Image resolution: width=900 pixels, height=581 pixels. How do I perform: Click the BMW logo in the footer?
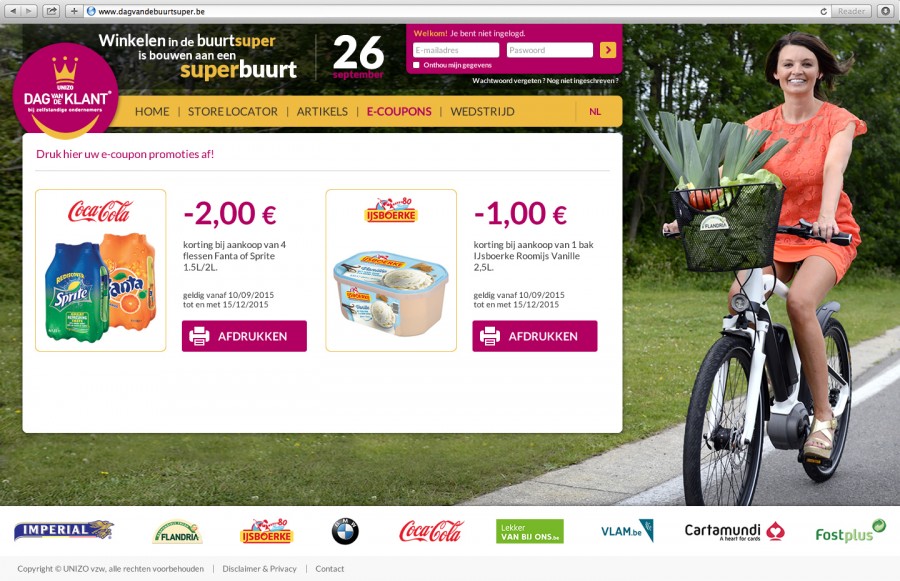coord(345,531)
